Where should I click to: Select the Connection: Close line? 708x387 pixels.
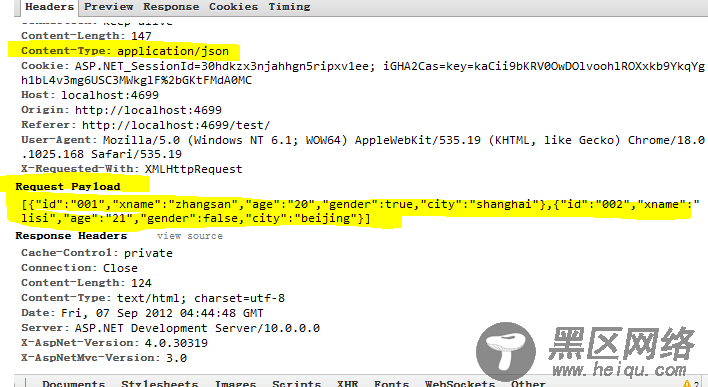79,268
